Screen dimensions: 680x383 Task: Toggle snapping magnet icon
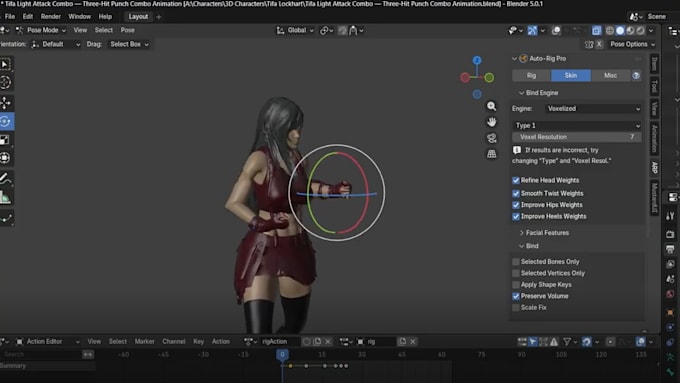tap(343, 30)
